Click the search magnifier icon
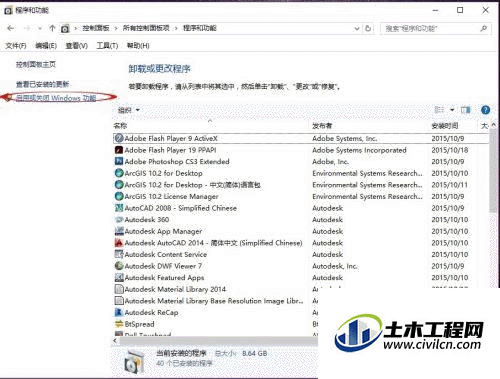Image resolution: width=500 pixels, height=379 pixels. pyautogui.click(x=484, y=29)
